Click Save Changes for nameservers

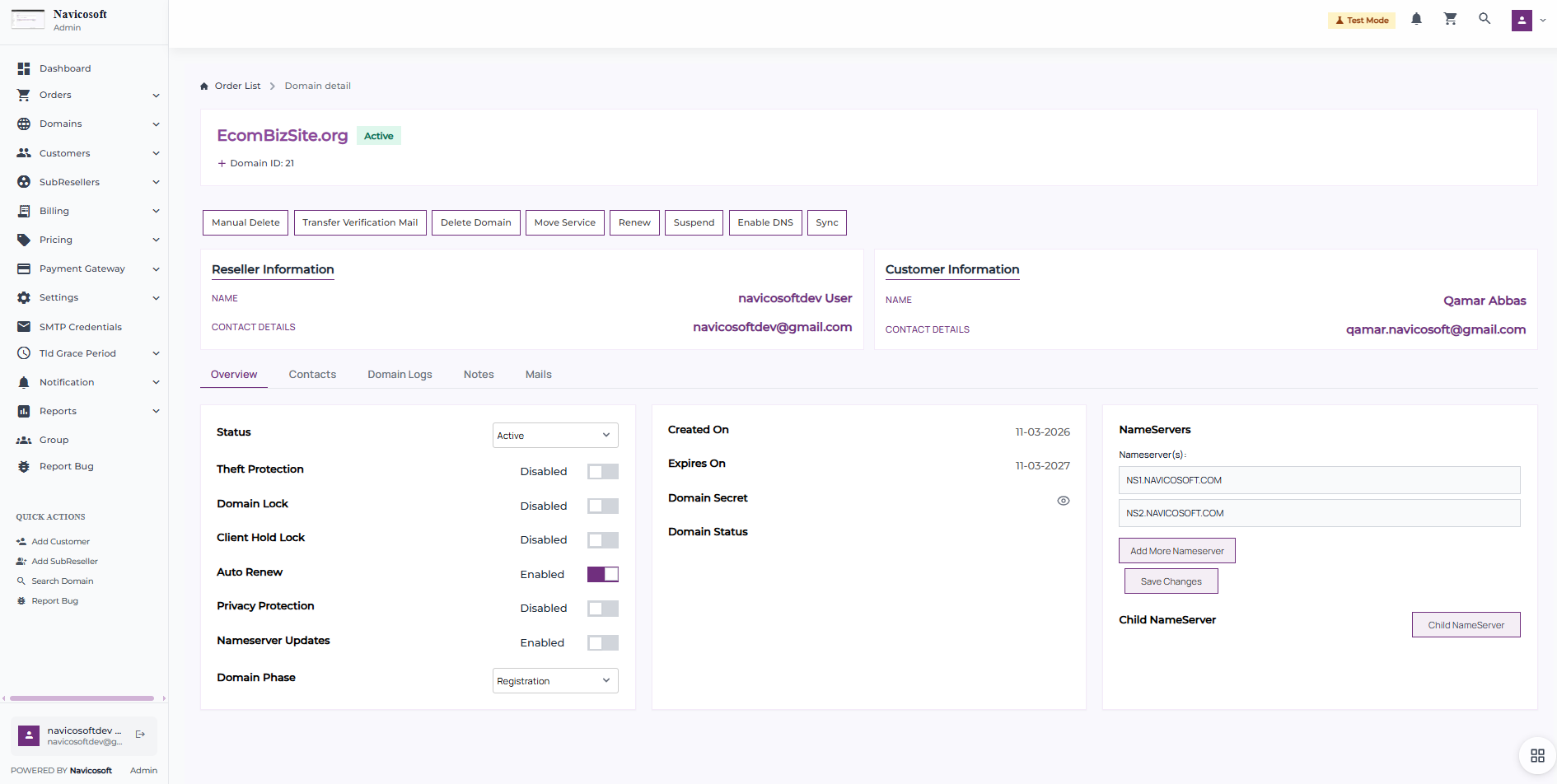pyautogui.click(x=1171, y=581)
